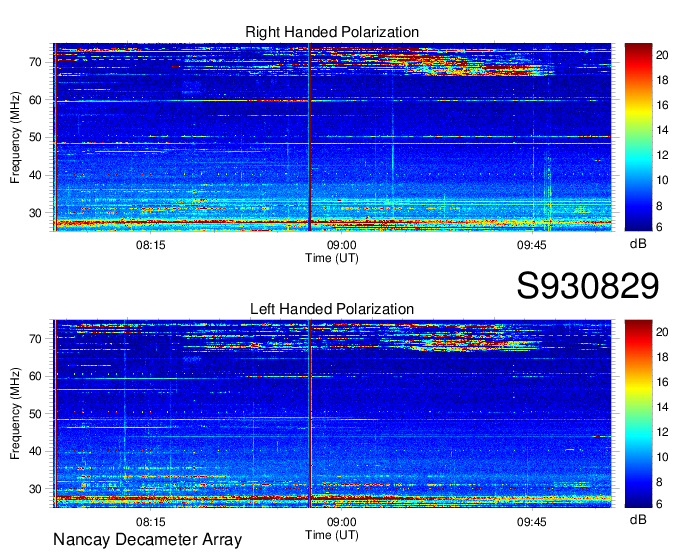The width and height of the screenshot is (680, 552).
Task: Click the 'Nancay Decameter Array' caption
Action: point(147,540)
